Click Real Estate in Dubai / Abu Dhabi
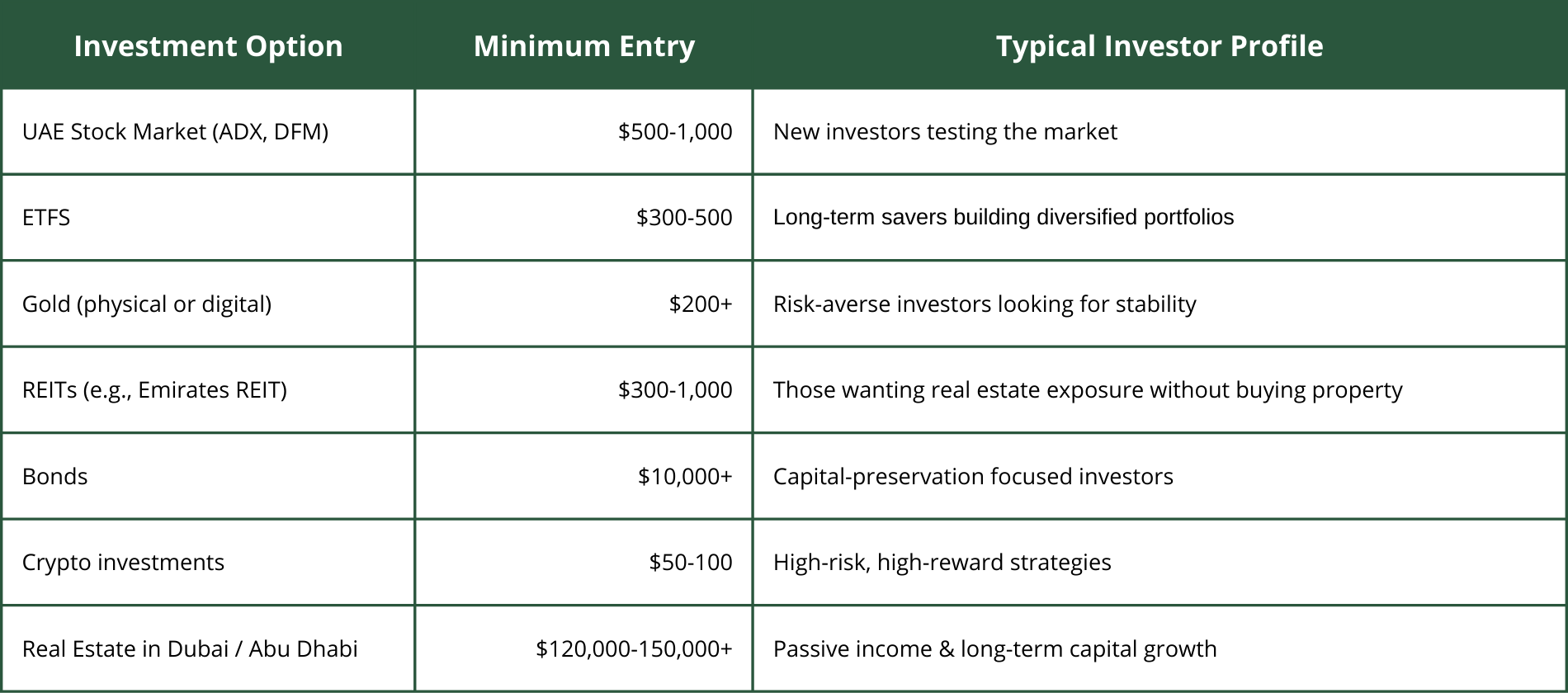The width and height of the screenshot is (1568, 693). click(x=190, y=649)
